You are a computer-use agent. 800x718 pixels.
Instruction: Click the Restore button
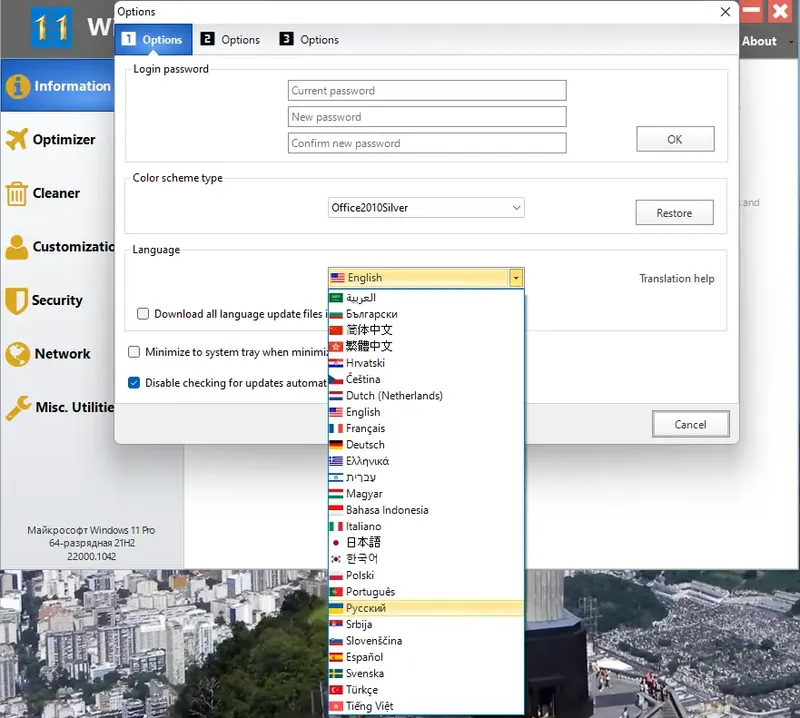click(674, 212)
